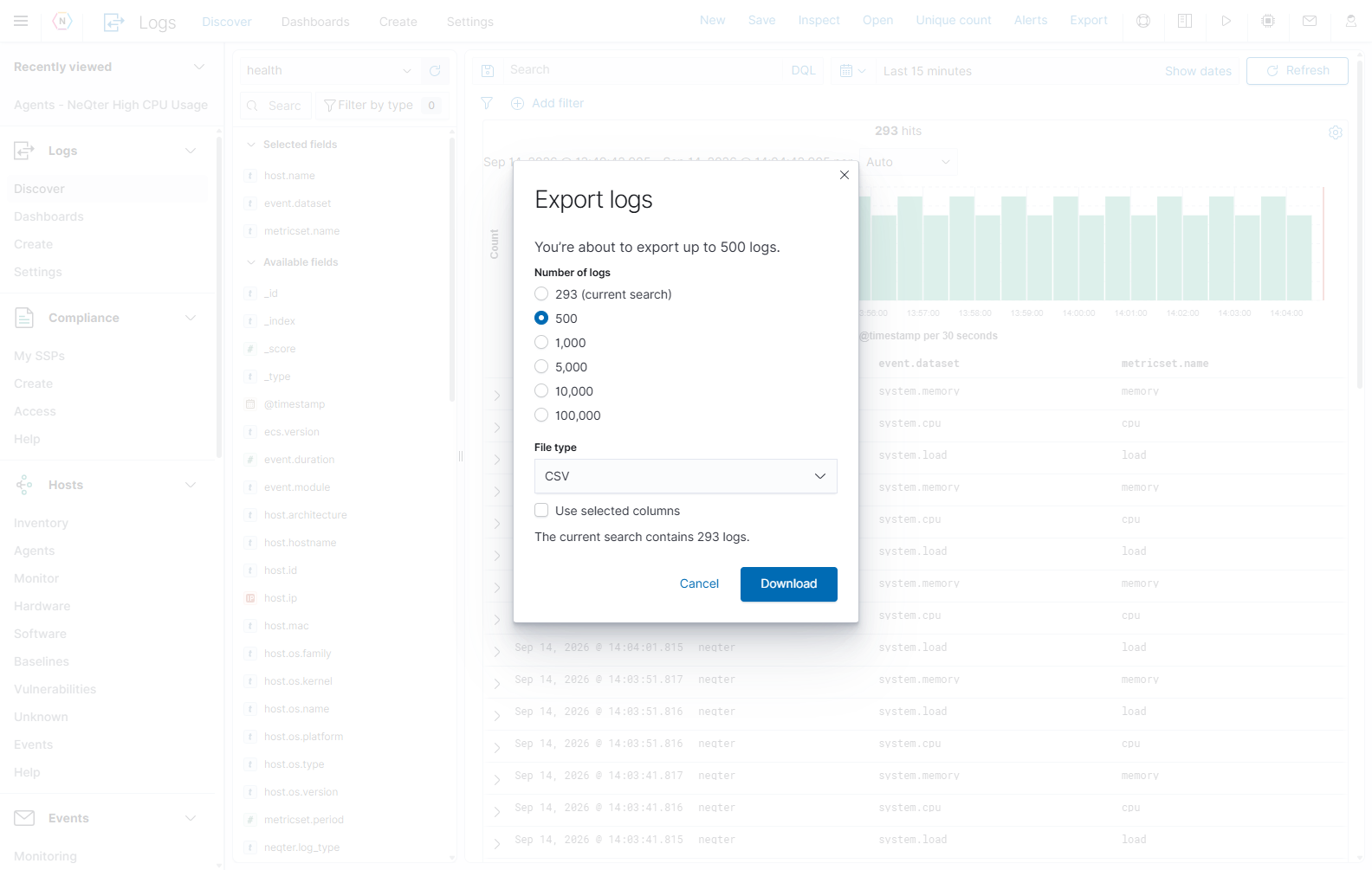Enable Use selected columns checkbox
Image resolution: width=1372 pixels, height=870 pixels.
point(541,511)
